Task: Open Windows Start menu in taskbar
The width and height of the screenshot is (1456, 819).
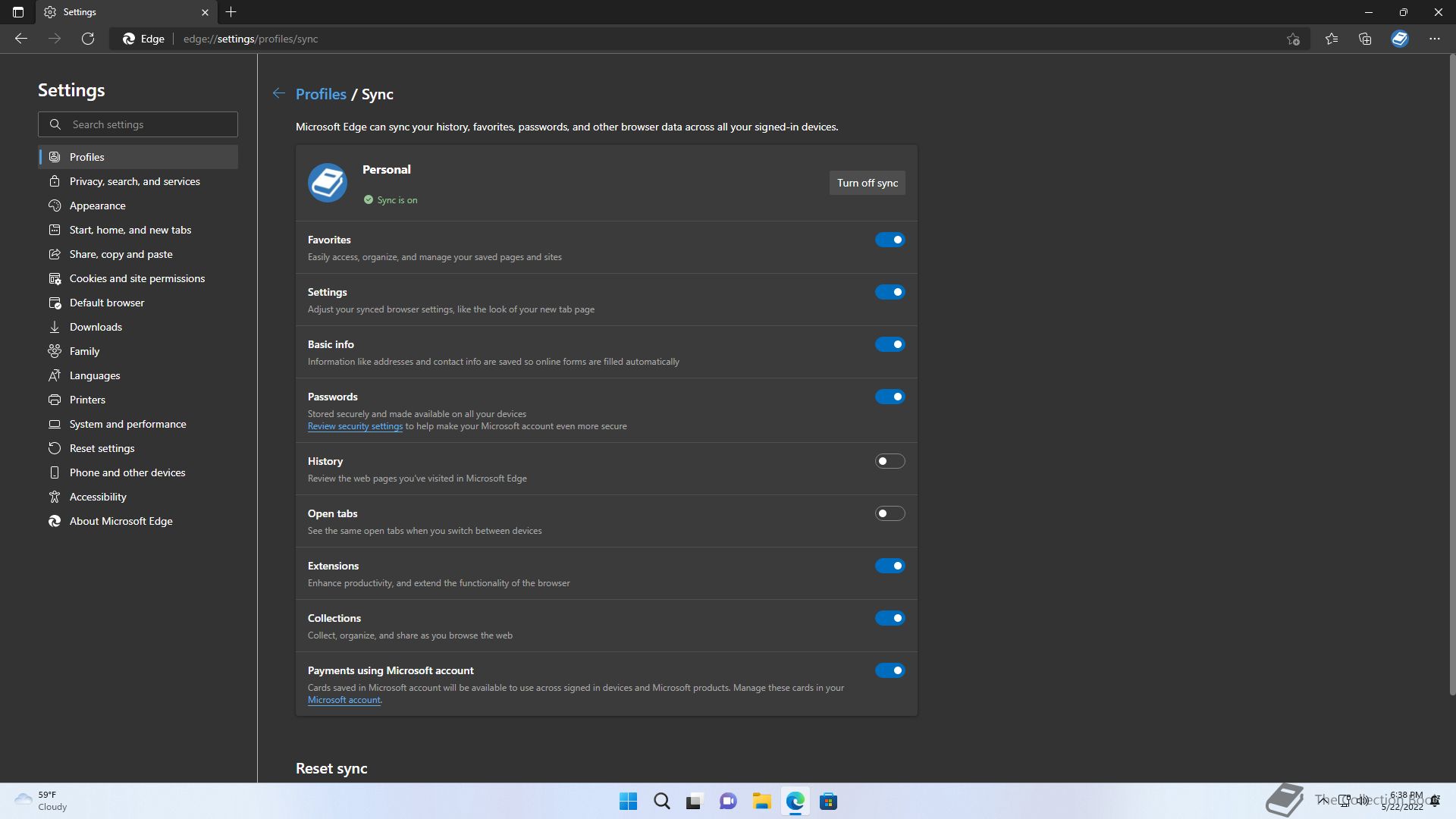Action: (628, 802)
